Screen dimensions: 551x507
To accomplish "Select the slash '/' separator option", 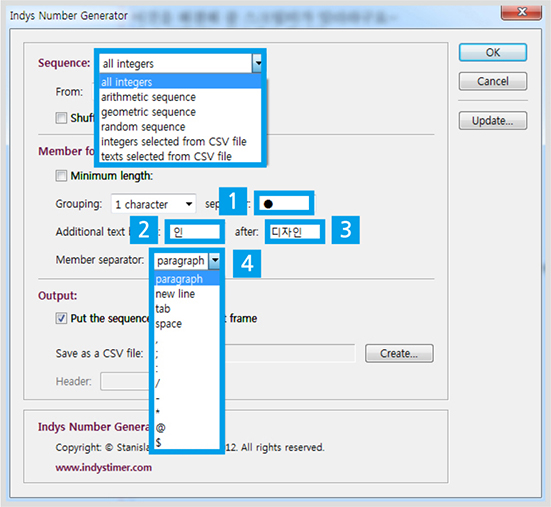I will pos(187,383).
